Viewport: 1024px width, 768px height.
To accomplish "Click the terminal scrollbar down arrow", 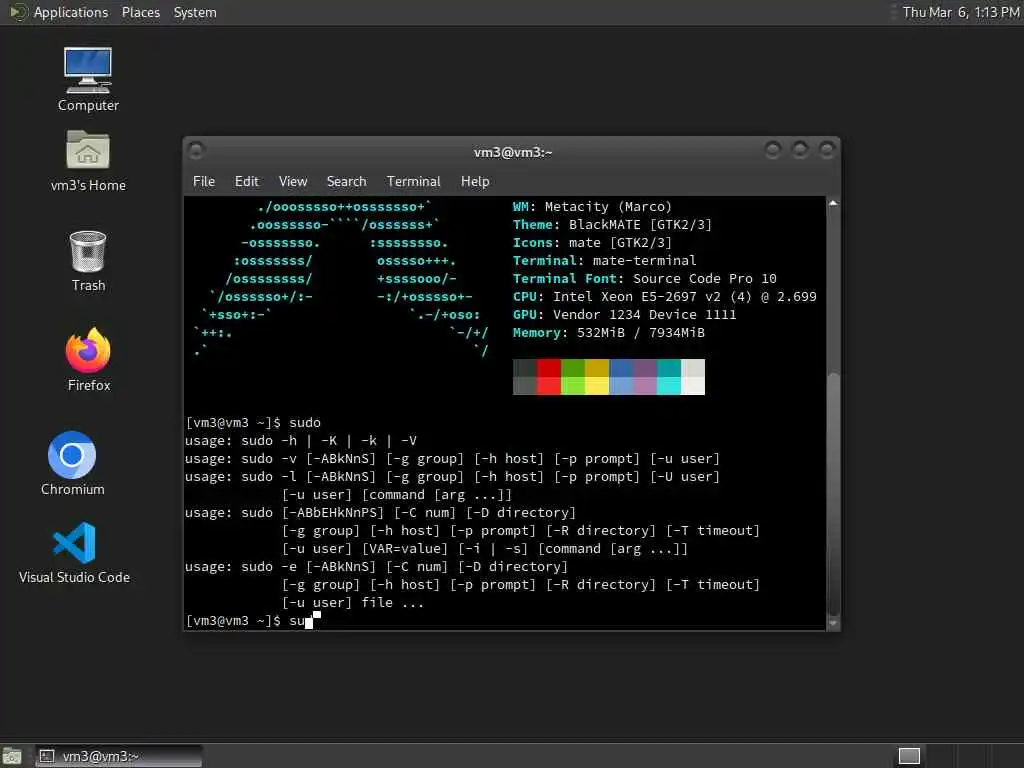I will tap(833, 624).
